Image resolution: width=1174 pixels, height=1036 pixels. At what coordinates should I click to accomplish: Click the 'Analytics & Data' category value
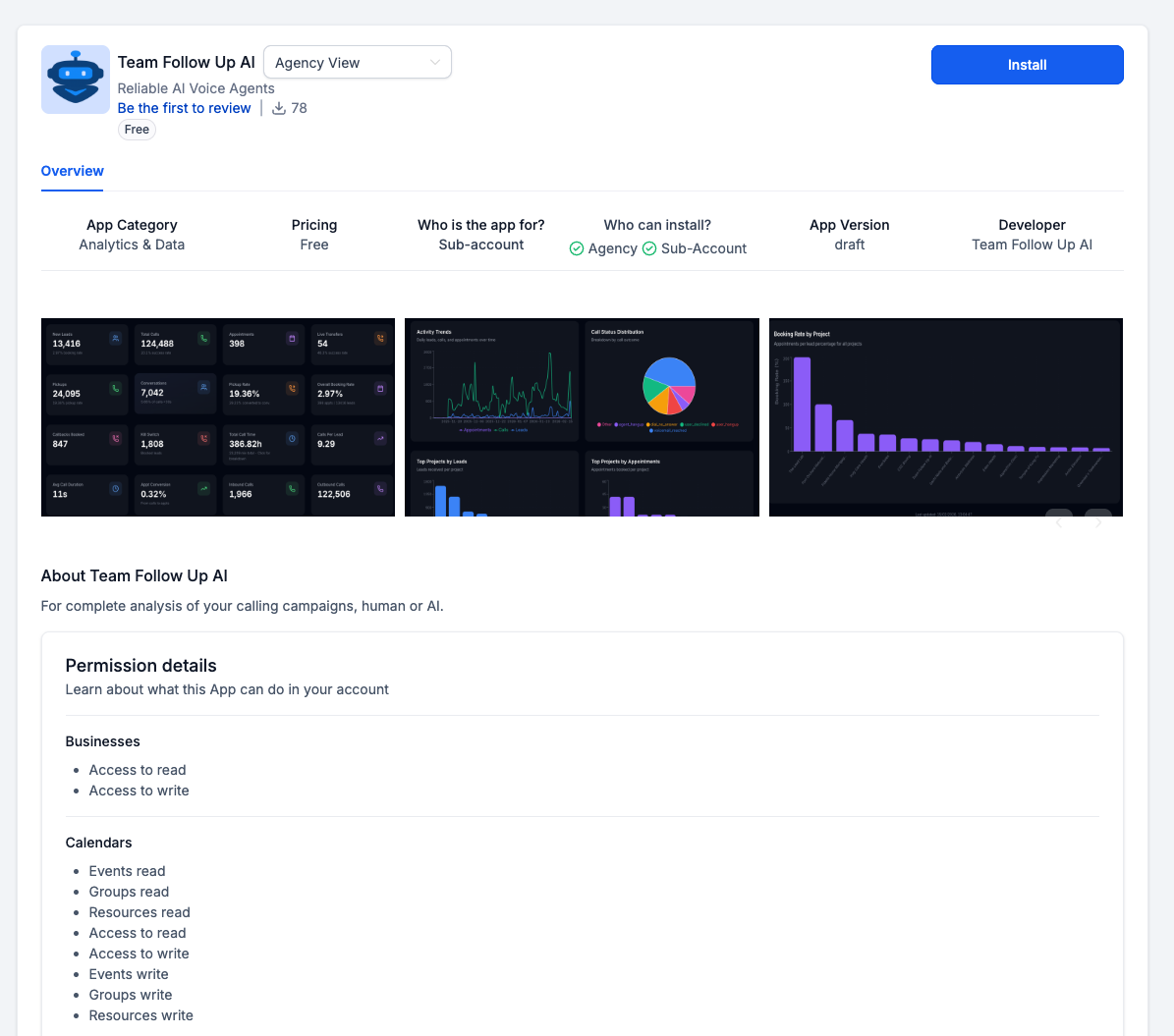click(132, 245)
